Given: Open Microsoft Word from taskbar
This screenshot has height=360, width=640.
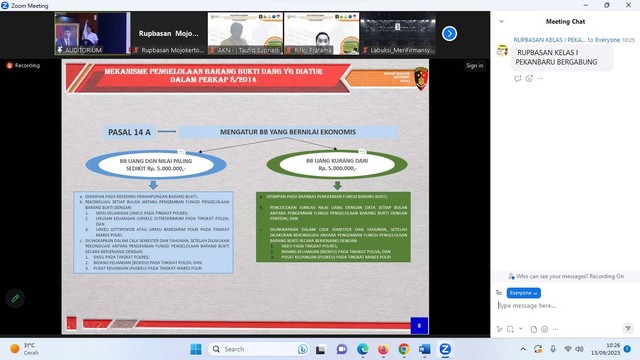Looking at the screenshot, I should [424, 349].
